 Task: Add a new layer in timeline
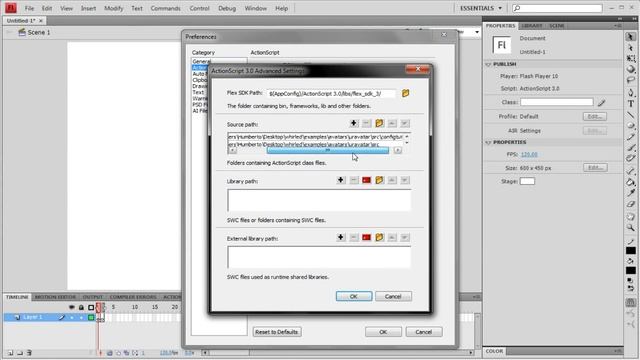click(10, 353)
